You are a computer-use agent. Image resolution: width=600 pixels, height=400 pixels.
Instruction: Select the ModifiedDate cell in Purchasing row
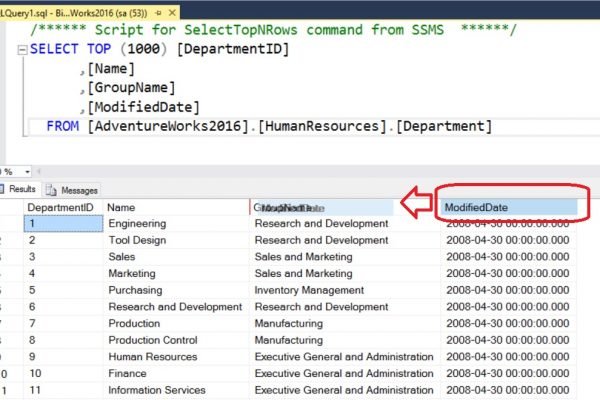coord(509,290)
